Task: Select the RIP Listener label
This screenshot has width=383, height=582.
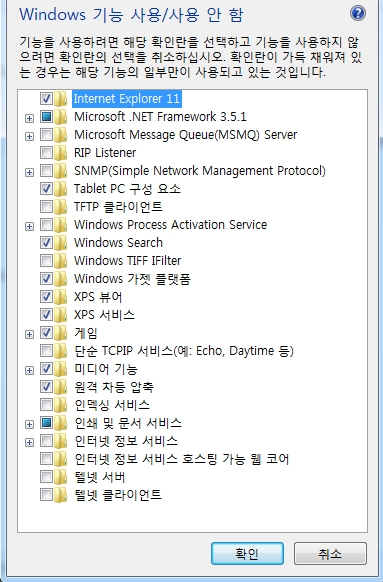Action: click(x=105, y=153)
